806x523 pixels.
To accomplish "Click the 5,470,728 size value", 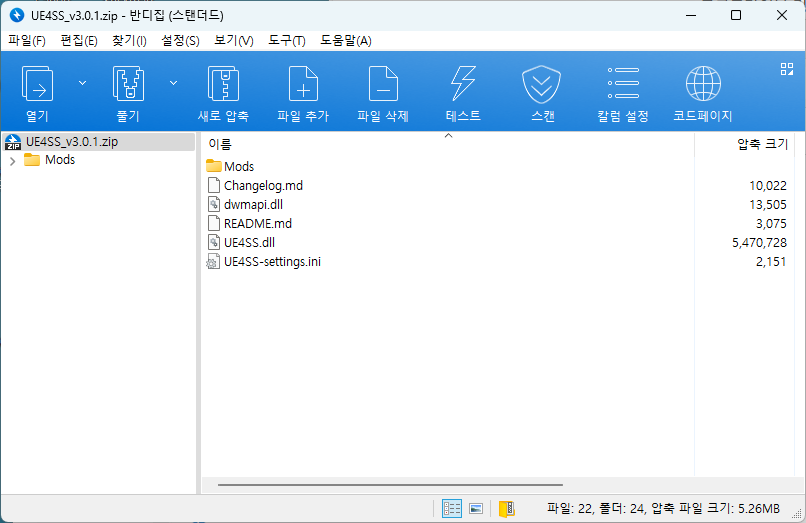I will (x=759, y=243).
